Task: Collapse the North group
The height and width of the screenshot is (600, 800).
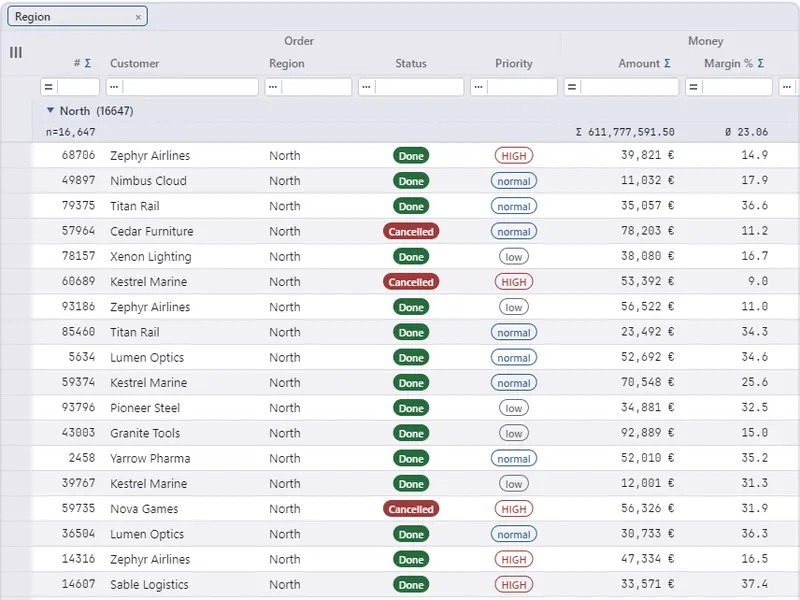Action: click(x=50, y=110)
